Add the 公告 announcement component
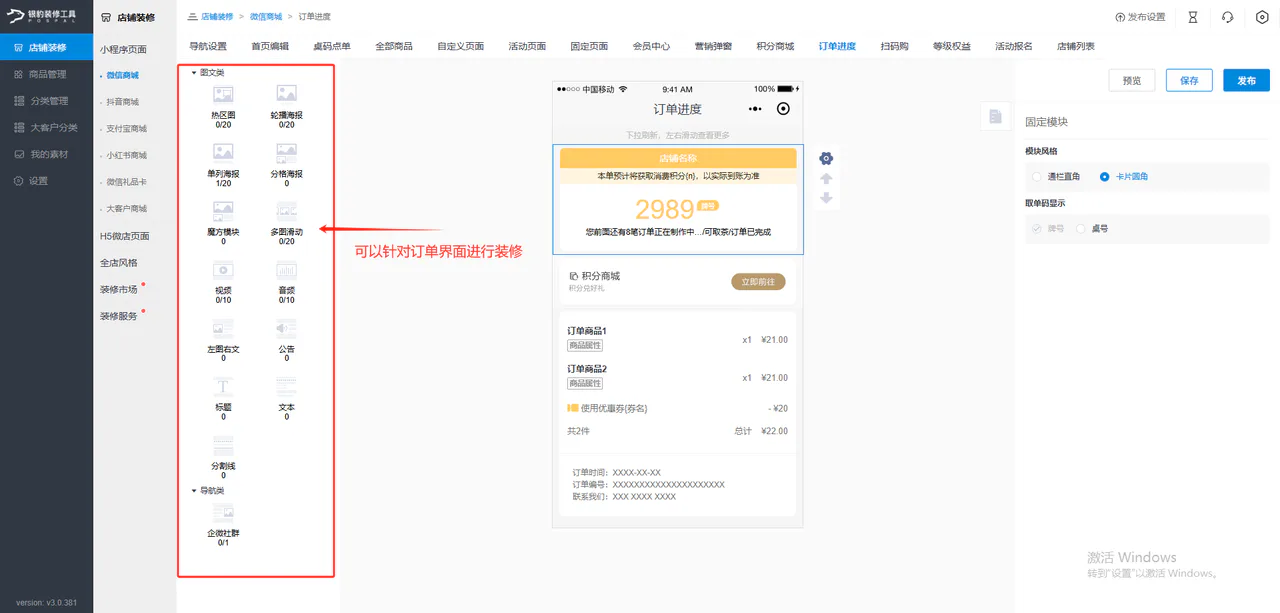Viewport: 1280px width, 613px height. (286, 339)
